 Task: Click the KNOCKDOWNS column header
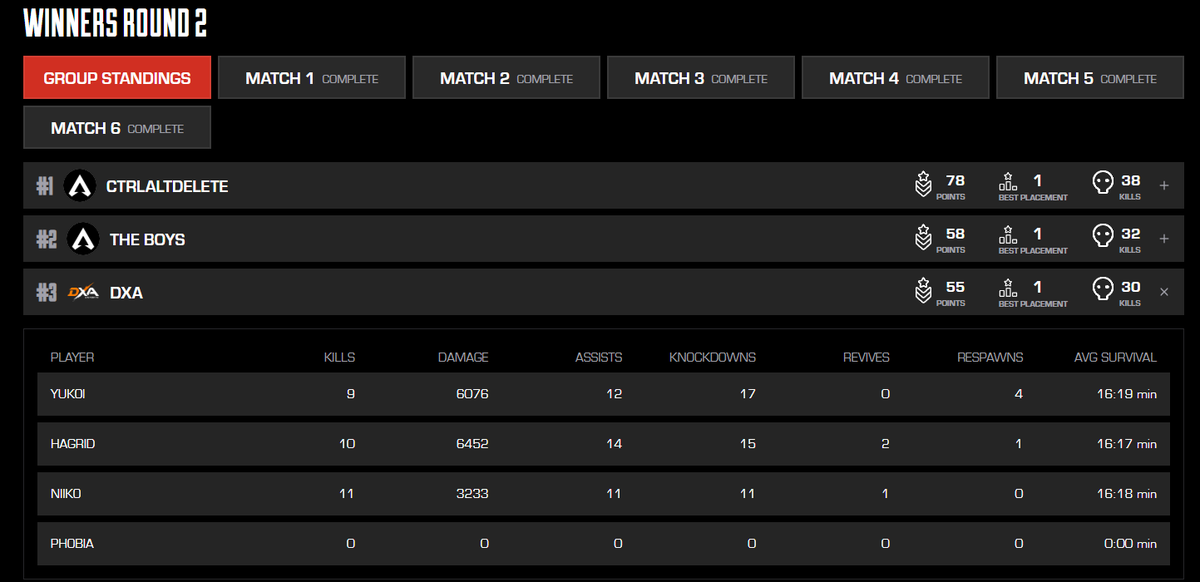point(712,357)
